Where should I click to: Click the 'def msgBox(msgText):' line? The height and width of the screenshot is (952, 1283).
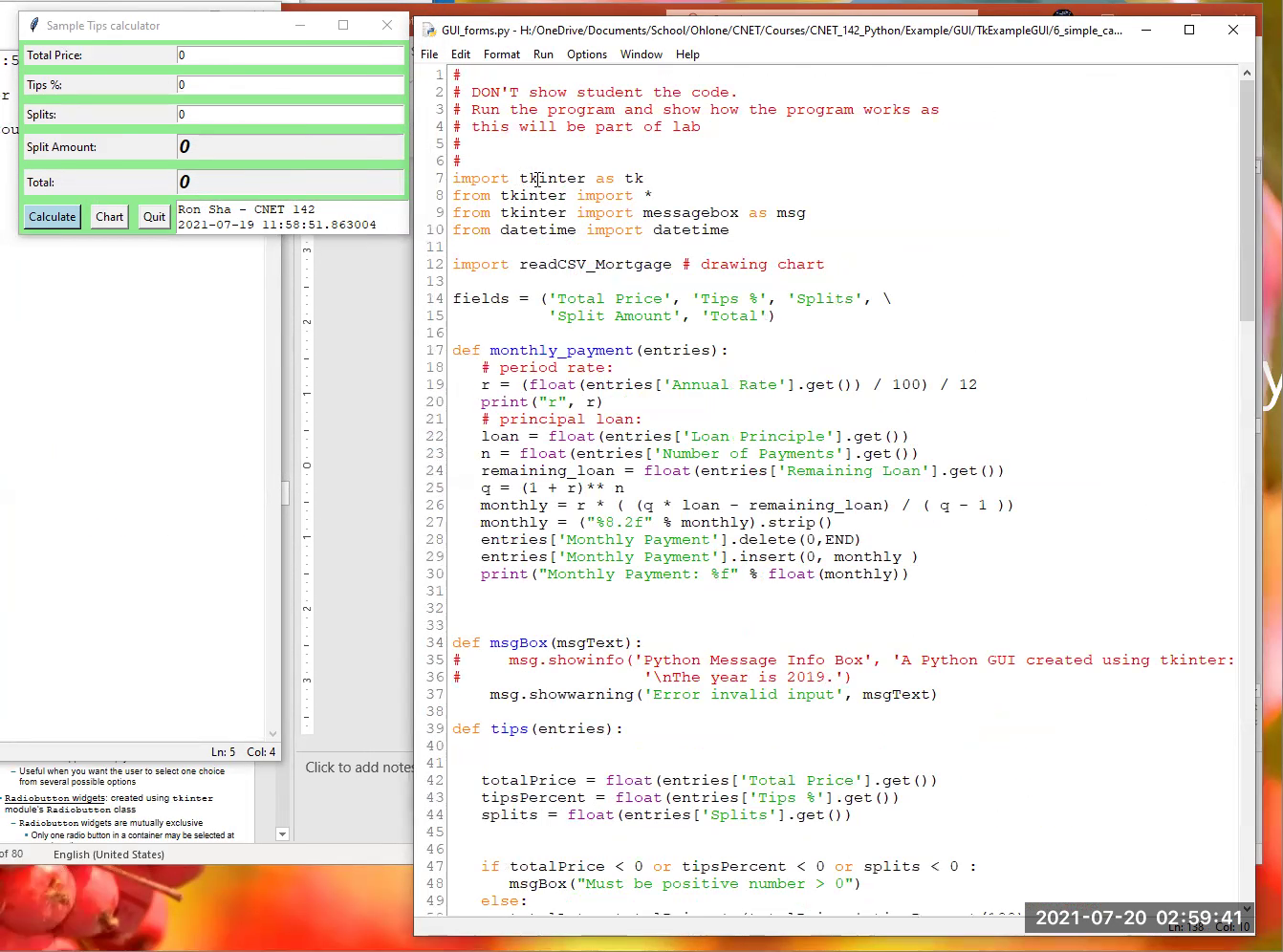pos(547,643)
